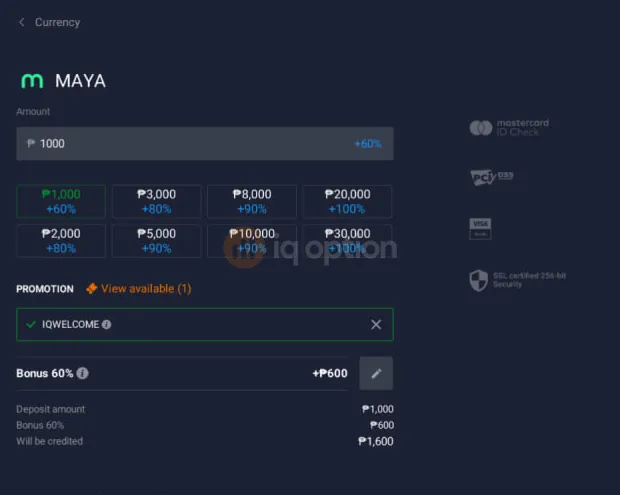The height and width of the screenshot is (495, 620).
Task: Click the Currency back link text
Action: pyautogui.click(x=57, y=23)
